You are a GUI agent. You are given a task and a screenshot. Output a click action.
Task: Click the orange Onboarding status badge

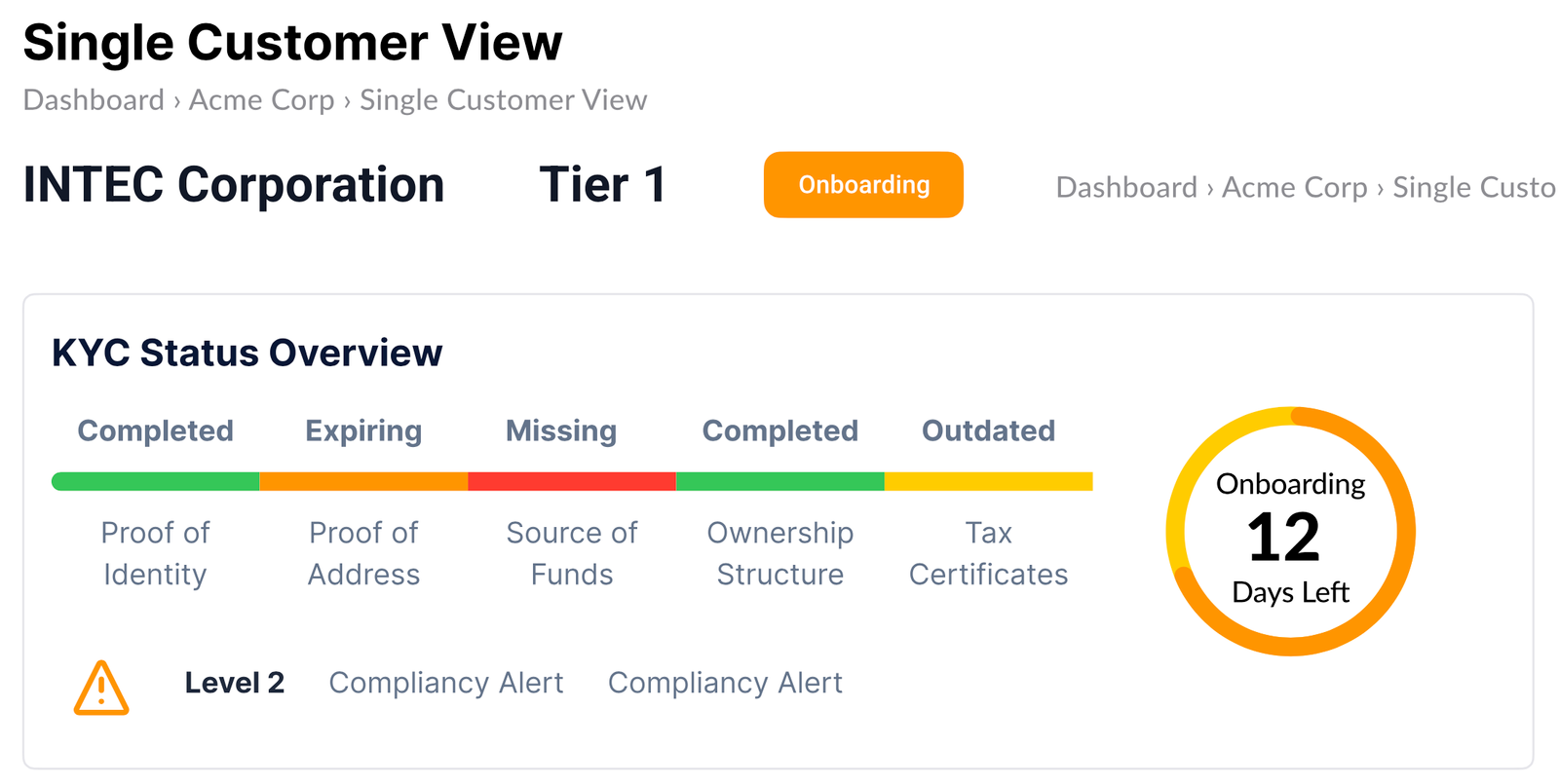pos(863,184)
